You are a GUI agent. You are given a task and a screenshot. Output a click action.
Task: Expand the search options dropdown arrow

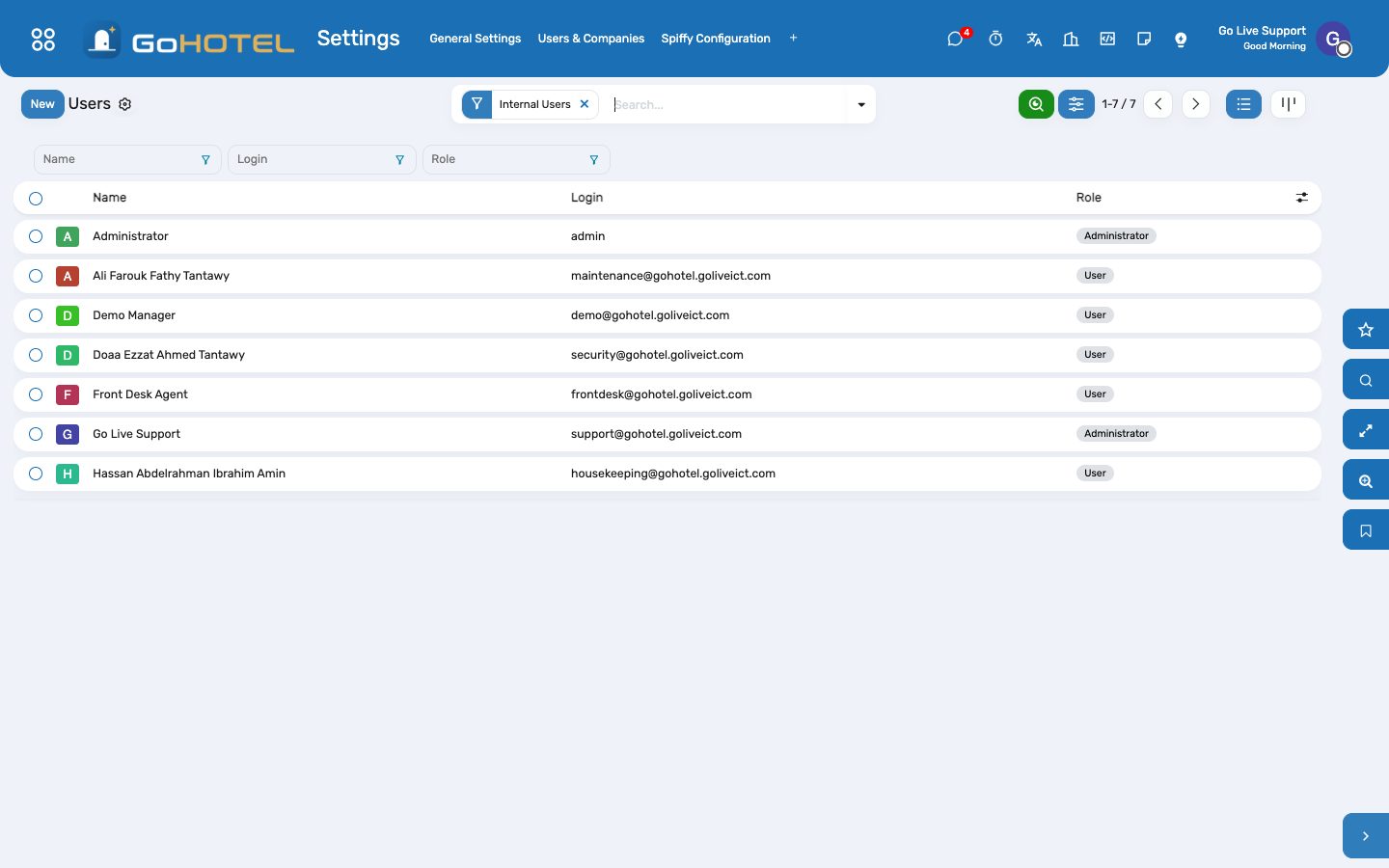pos(861,104)
